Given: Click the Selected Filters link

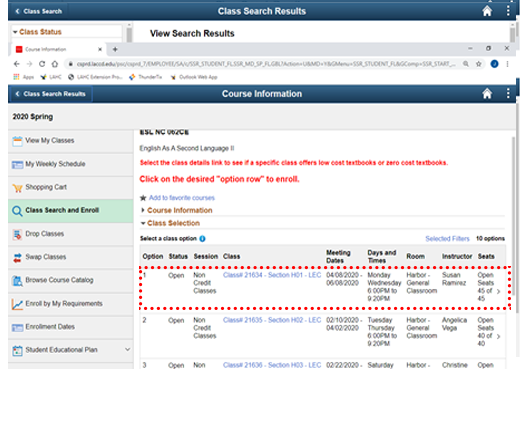Looking at the screenshot, I should click(x=447, y=239).
